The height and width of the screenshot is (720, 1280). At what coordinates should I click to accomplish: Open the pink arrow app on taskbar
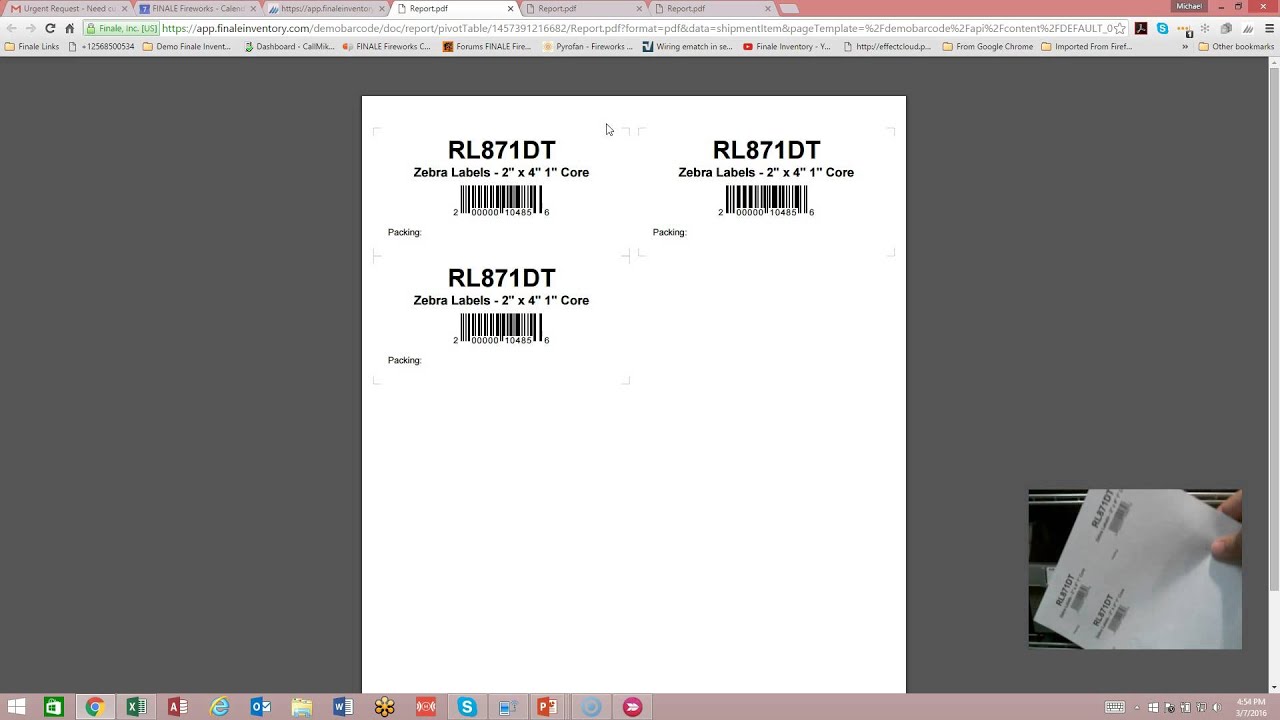pyautogui.click(x=632, y=707)
